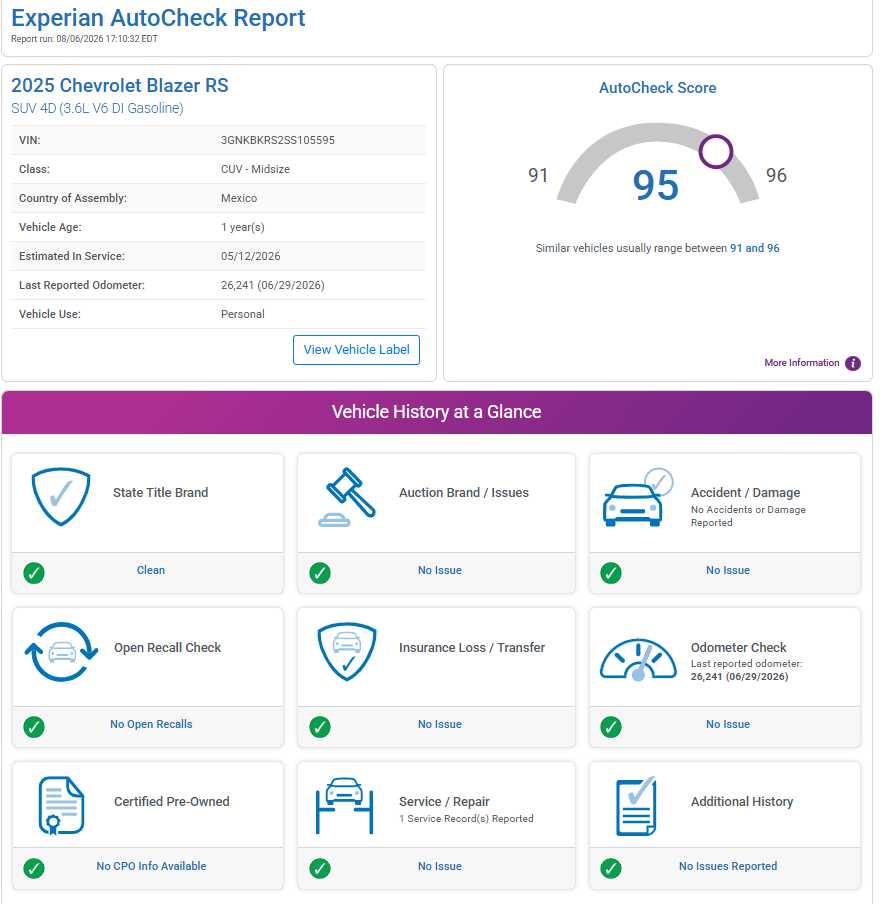The height and width of the screenshot is (904, 880).
Task: Click the AutoCheck Score panel heading
Action: pyautogui.click(x=657, y=88)
